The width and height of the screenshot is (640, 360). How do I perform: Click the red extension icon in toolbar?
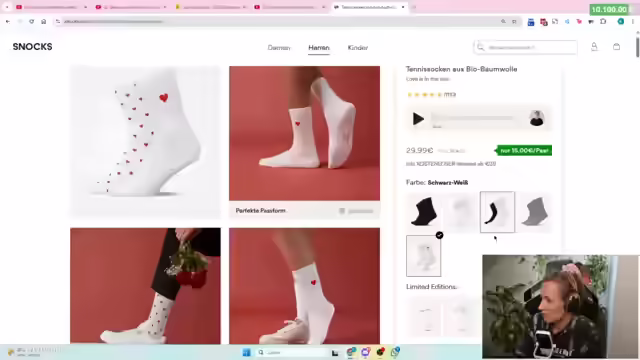pyautogui.click(x=543, y=22)
